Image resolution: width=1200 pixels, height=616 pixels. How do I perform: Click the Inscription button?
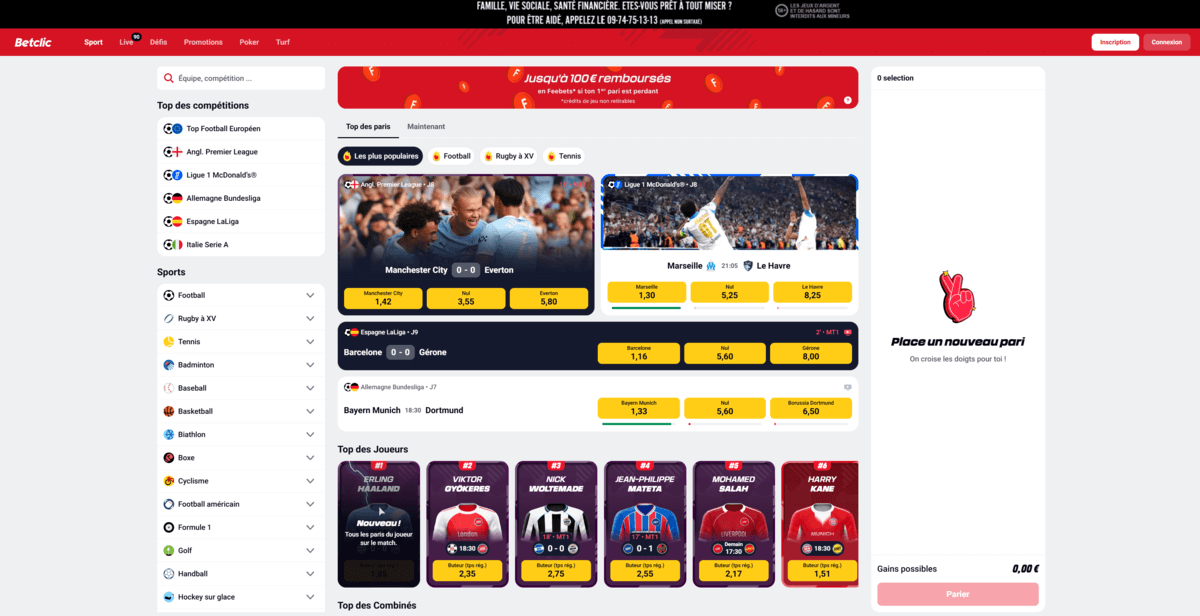(1115, 42)
